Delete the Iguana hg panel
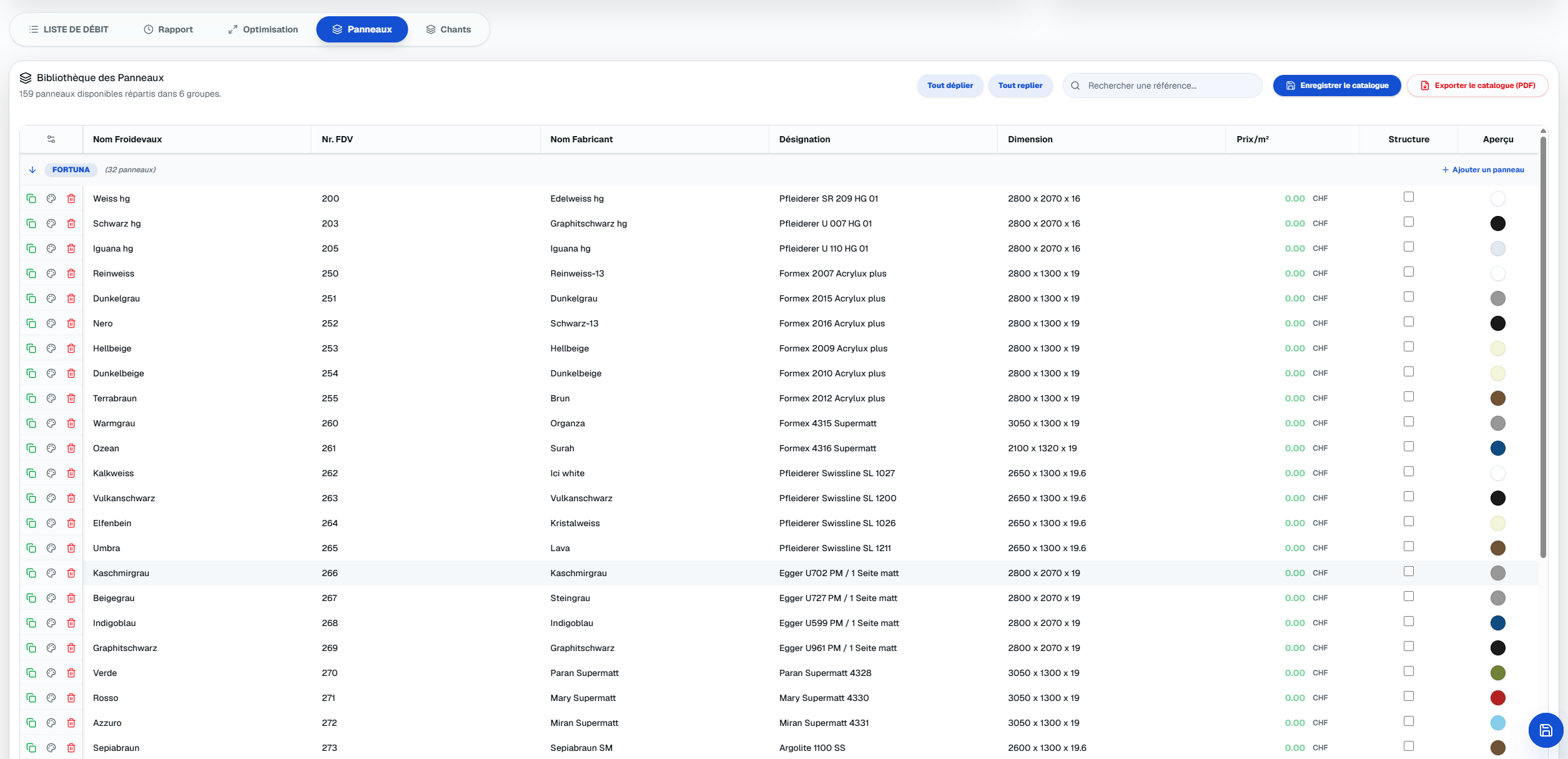1568x759 pixels. tap(71, 248)
